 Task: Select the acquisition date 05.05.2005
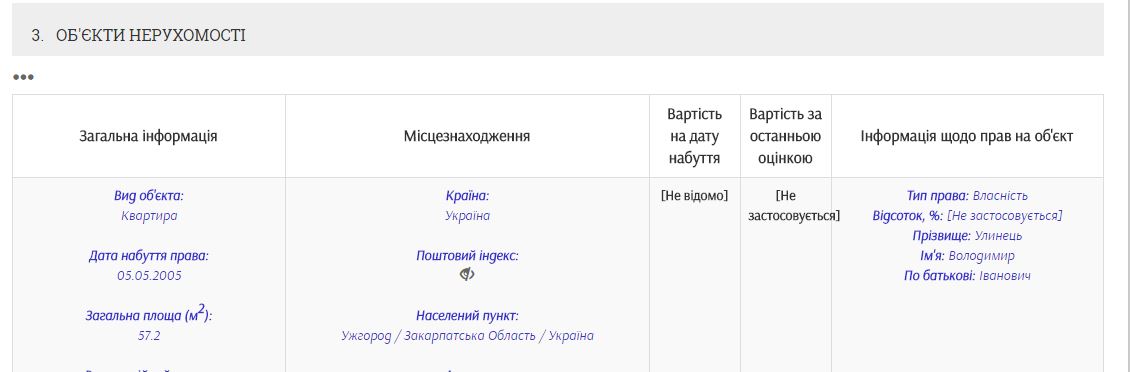149,275
